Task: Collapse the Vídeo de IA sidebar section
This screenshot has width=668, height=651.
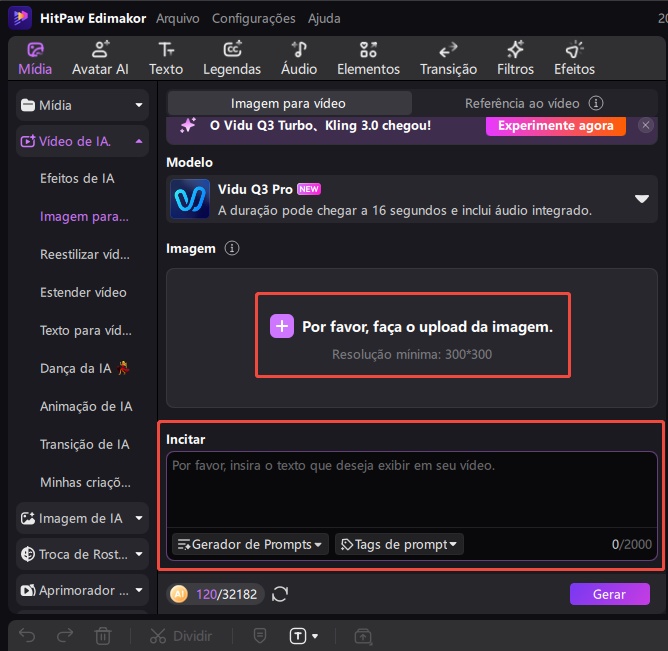Action: [x=138, y=141]
